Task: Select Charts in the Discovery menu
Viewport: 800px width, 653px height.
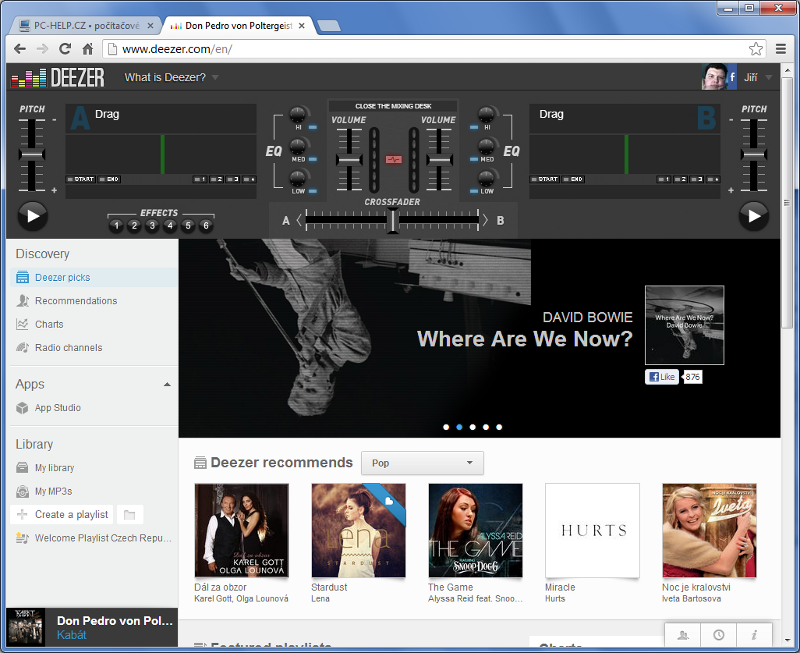Action: [x=49, y=324]
